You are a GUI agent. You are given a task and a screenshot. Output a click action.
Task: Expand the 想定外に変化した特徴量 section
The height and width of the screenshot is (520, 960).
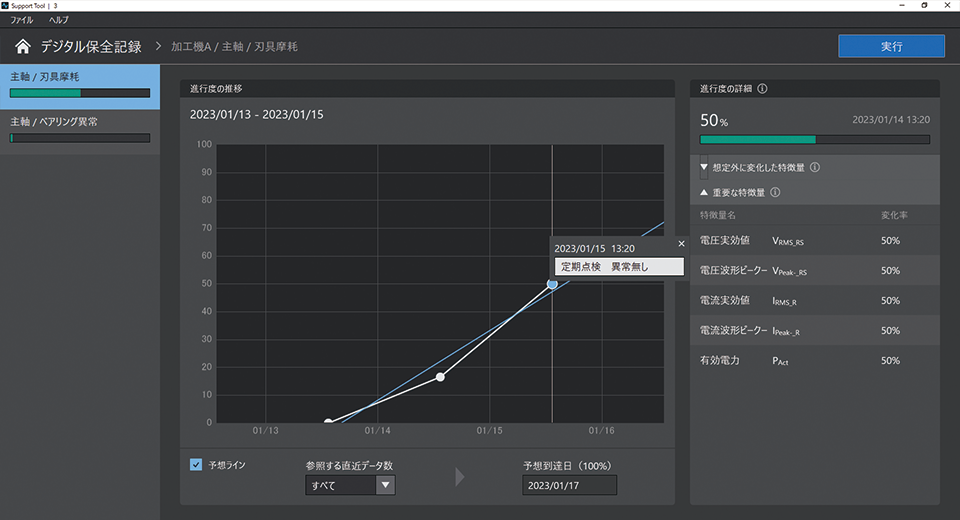click(704, 168)
